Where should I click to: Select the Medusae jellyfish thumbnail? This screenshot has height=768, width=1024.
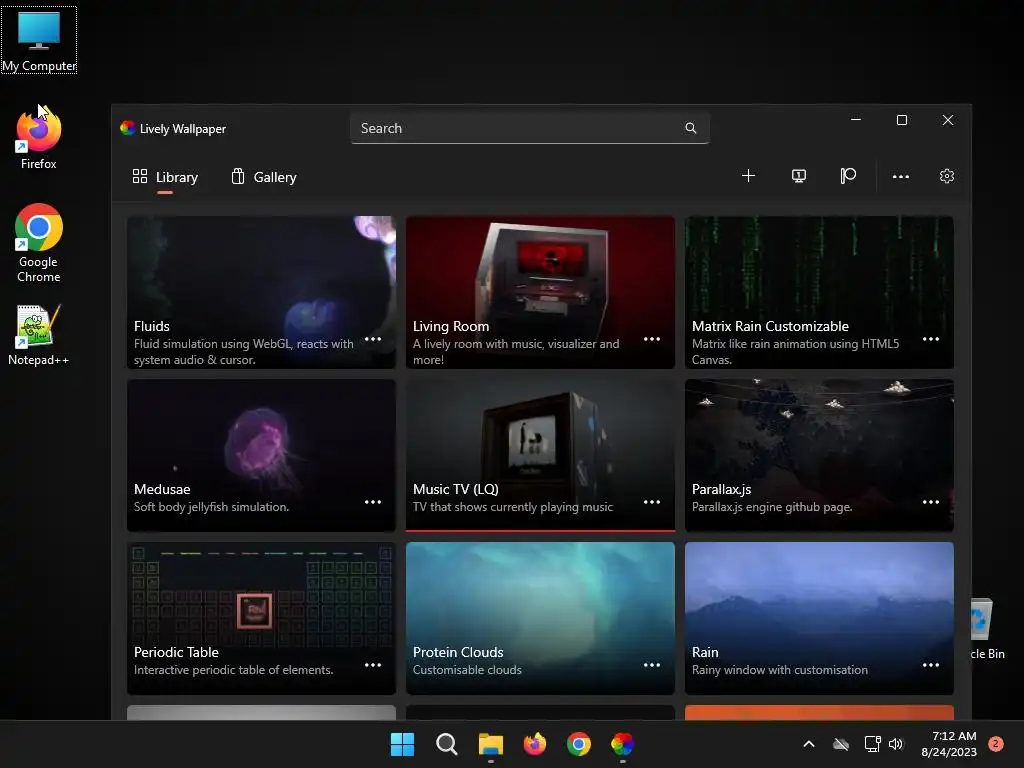(261, 455)
